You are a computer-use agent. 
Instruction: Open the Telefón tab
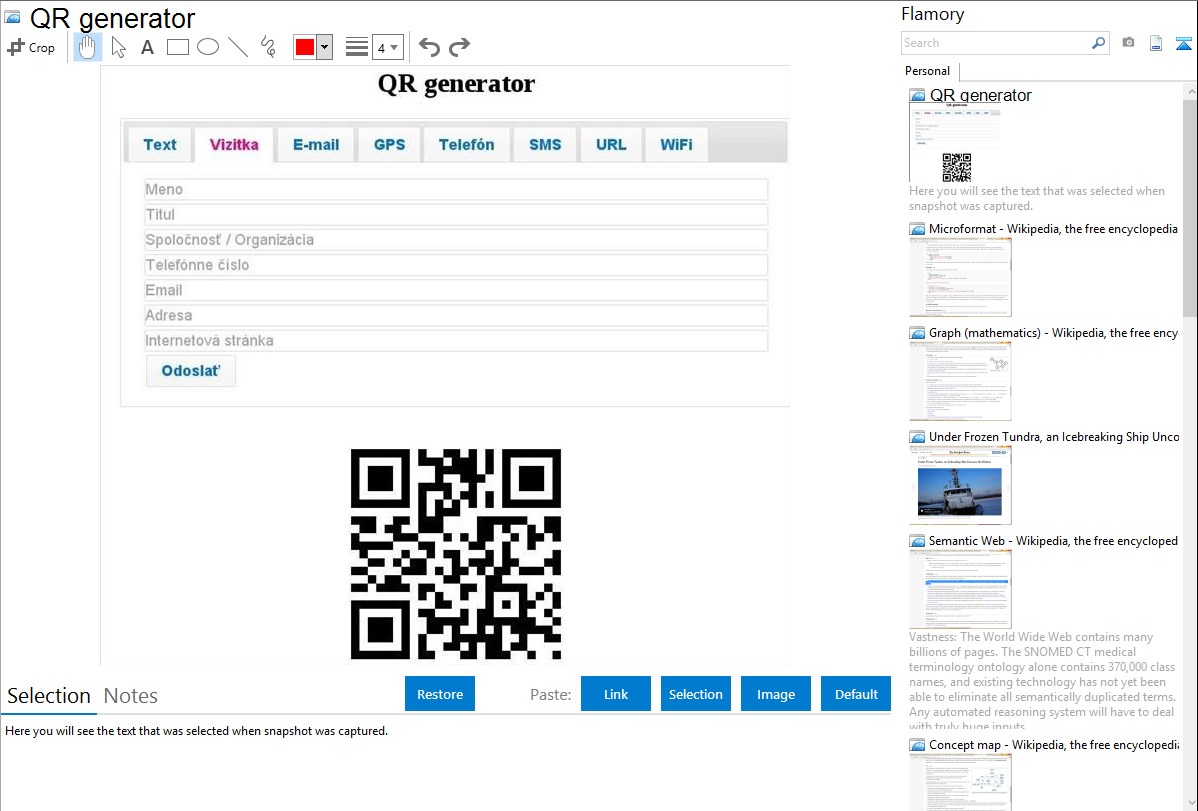coord(466,144)
